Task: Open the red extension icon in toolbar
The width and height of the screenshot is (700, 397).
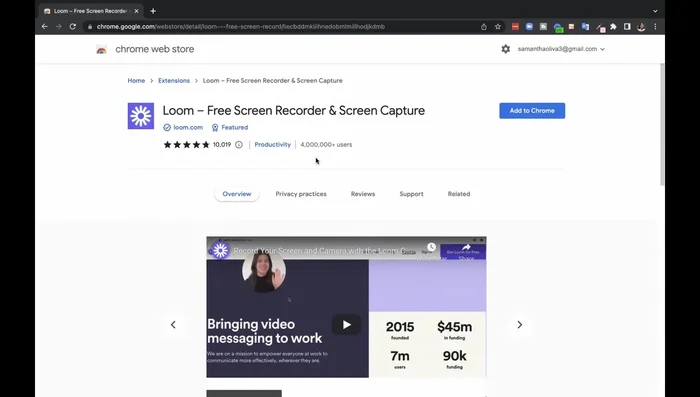Action: [515, 27]
